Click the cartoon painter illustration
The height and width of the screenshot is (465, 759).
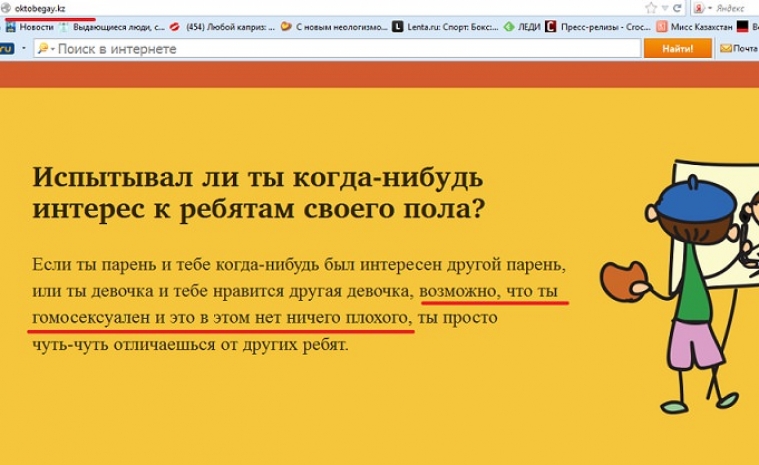tap(680, 280)
